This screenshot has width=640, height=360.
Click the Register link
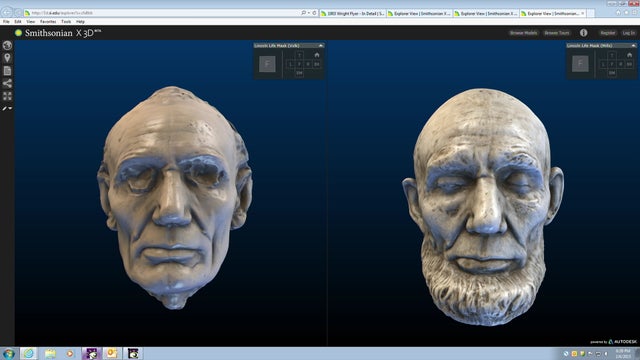(x=608, y=33)
